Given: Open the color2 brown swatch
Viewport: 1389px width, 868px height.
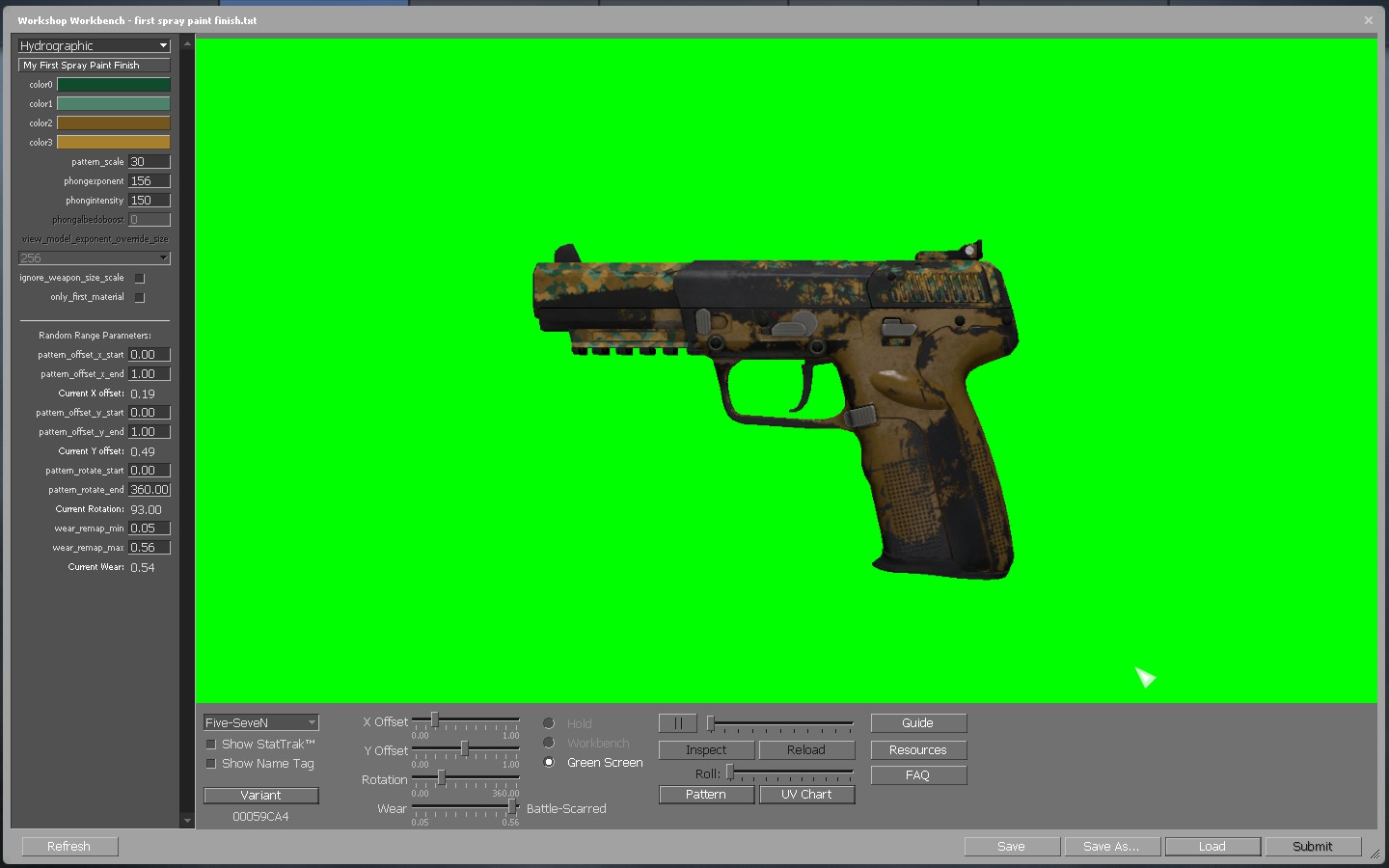Looking at the screenshot, I should (114, 123).
